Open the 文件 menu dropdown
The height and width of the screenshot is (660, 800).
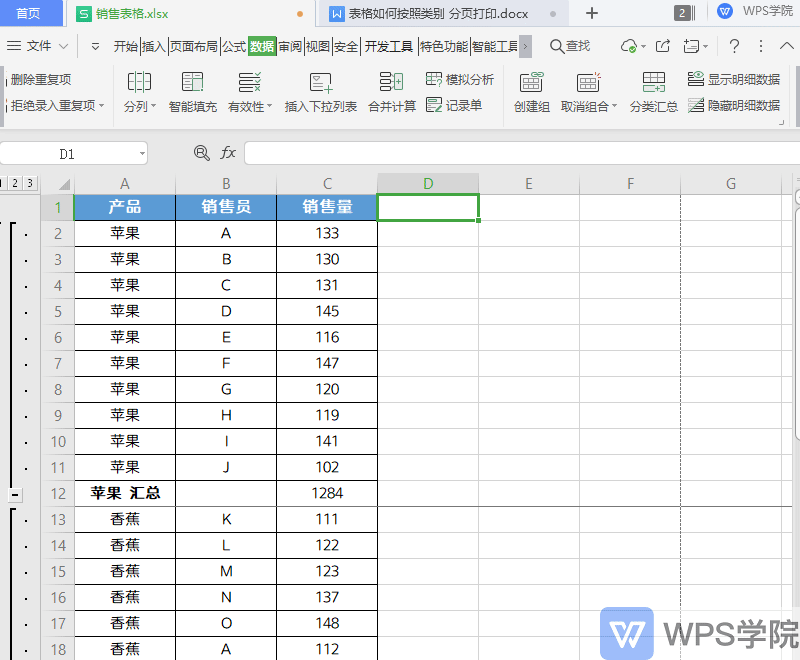pos(37,46)
